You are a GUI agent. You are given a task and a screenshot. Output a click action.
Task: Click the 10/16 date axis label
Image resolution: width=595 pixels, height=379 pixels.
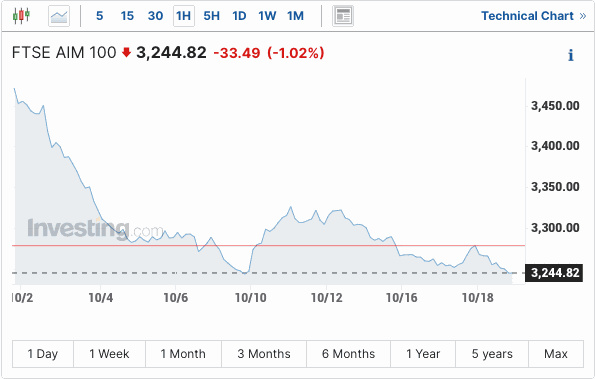pos(401,298)
